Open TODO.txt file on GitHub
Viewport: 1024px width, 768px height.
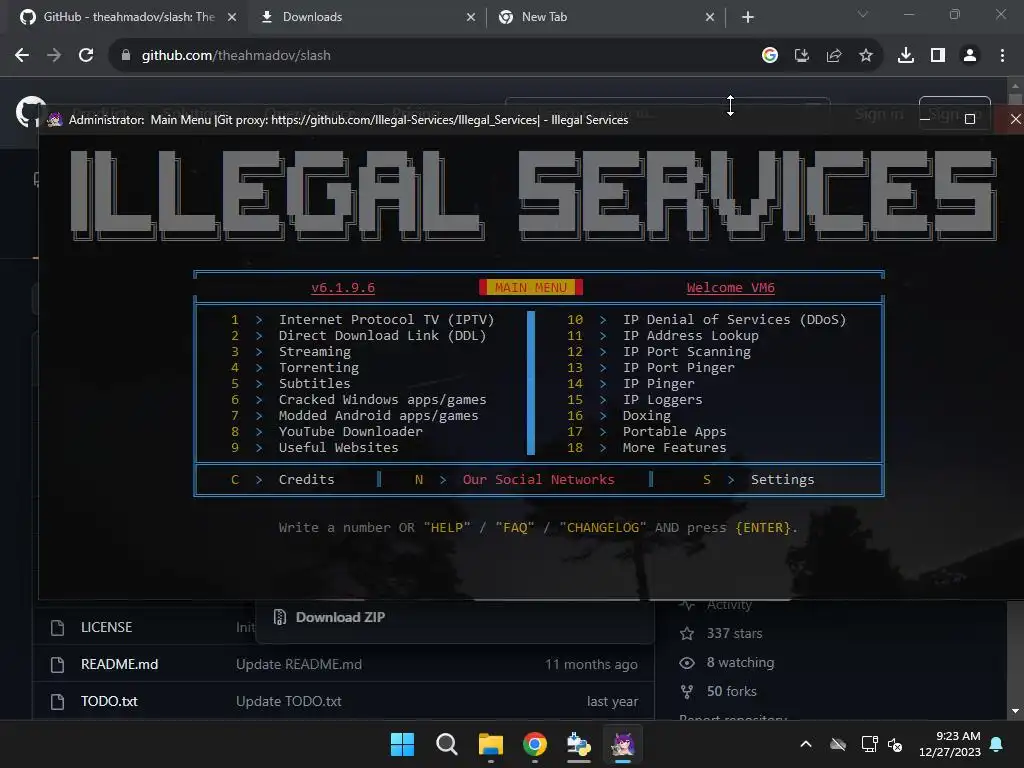[x=109, y=701]
